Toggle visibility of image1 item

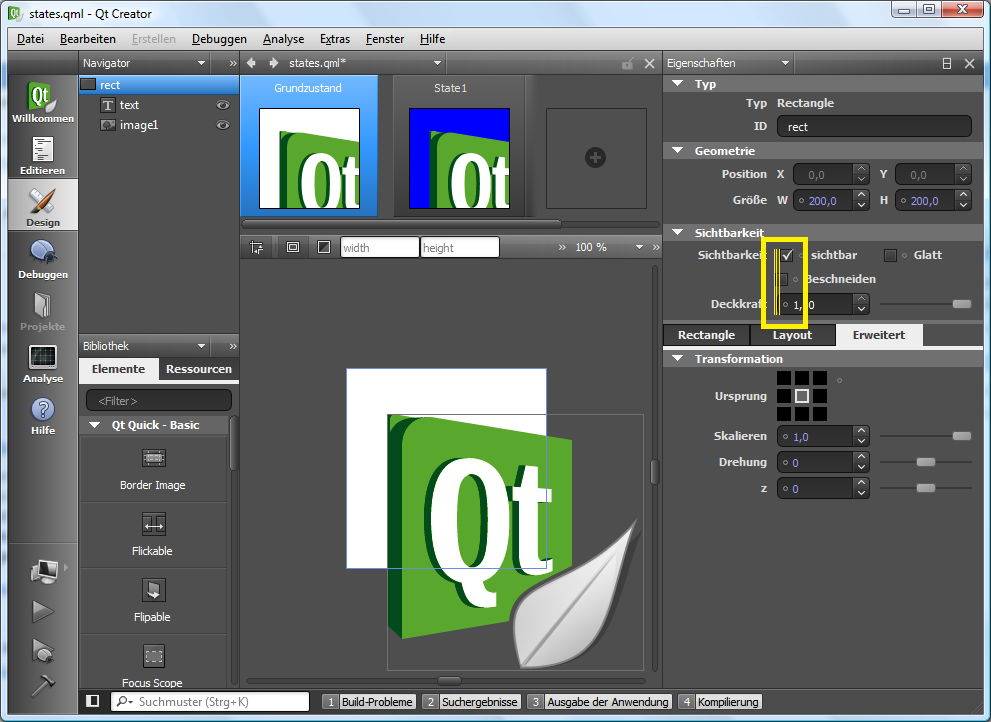[223, 125]
